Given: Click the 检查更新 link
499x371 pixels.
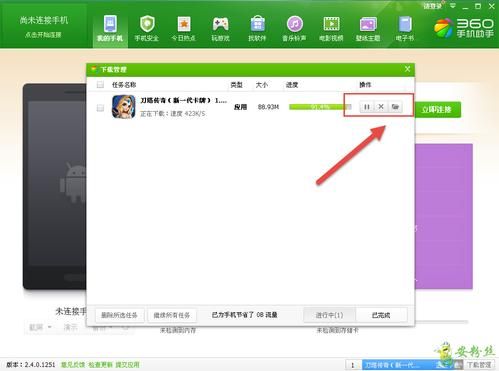Looking at the screenshot, I should (x=100, y=365).
